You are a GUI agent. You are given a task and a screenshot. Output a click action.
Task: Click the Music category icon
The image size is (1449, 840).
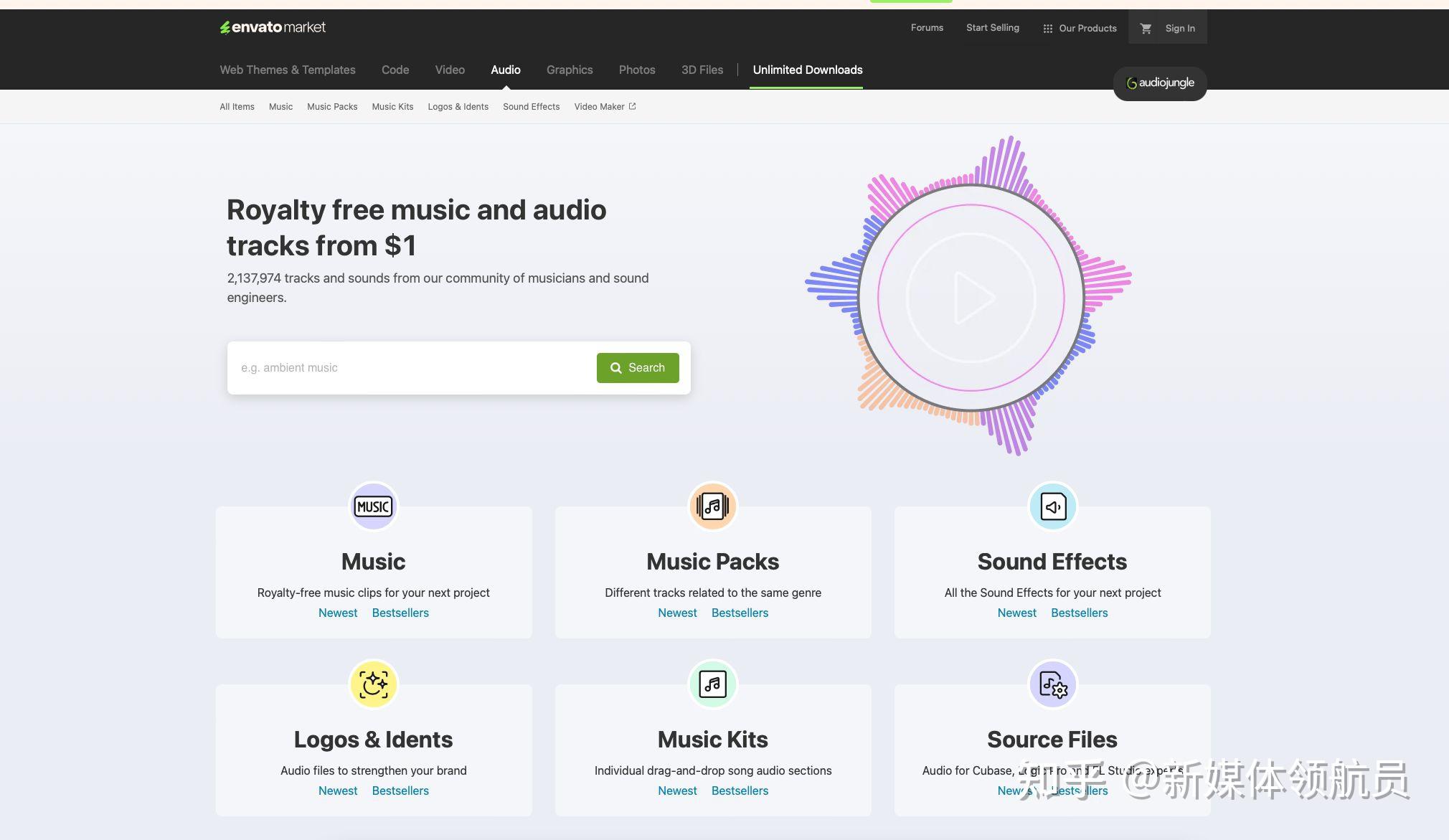pyautogui.click(x=373, y=506)
